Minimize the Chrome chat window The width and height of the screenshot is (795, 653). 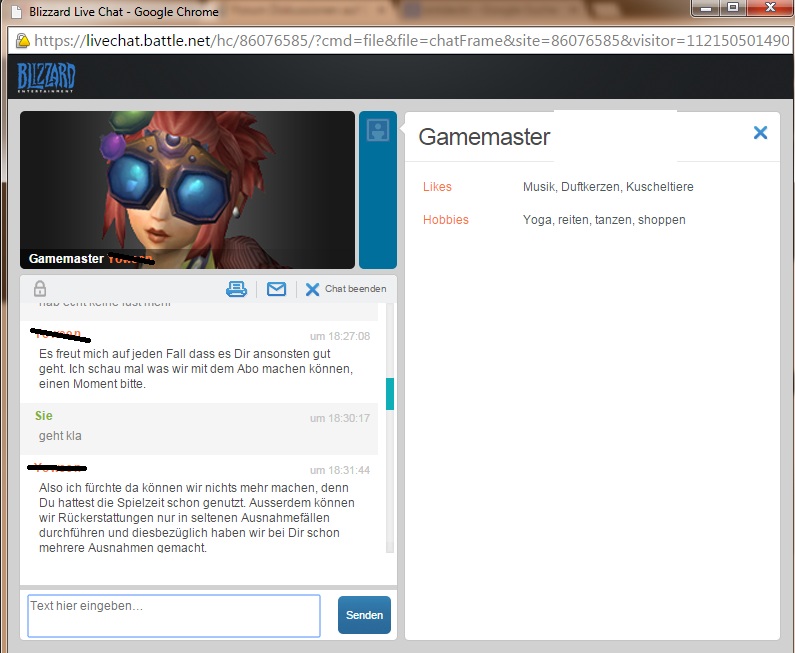tap(707, 8)
